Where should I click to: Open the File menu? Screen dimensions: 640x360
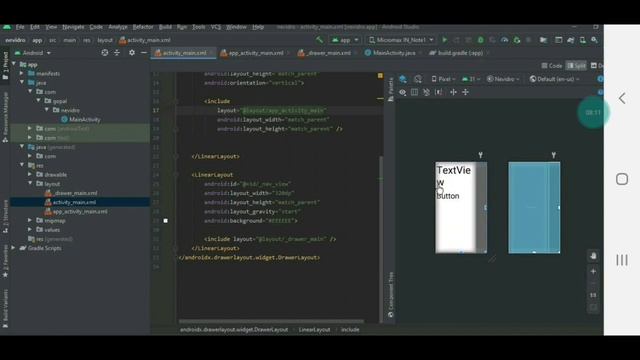[x=20, y=27]
